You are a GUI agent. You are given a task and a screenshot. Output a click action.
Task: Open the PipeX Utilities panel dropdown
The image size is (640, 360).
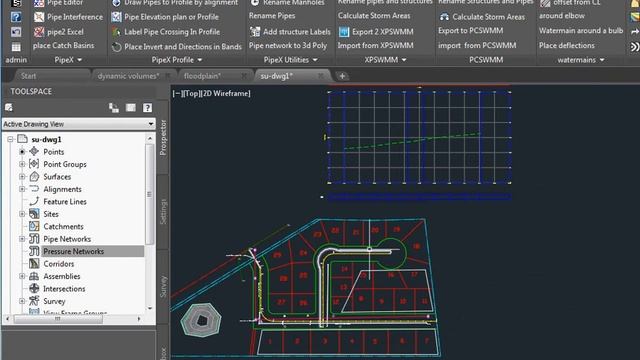click(x=291, y=60)
